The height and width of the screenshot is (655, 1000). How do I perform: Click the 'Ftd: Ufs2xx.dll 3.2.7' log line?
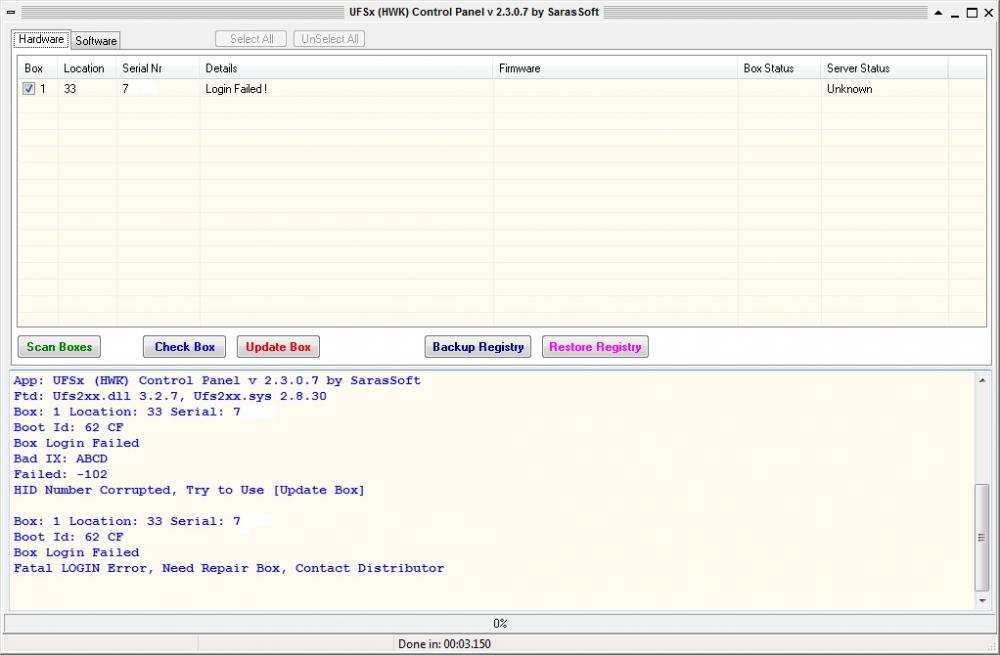170,396
